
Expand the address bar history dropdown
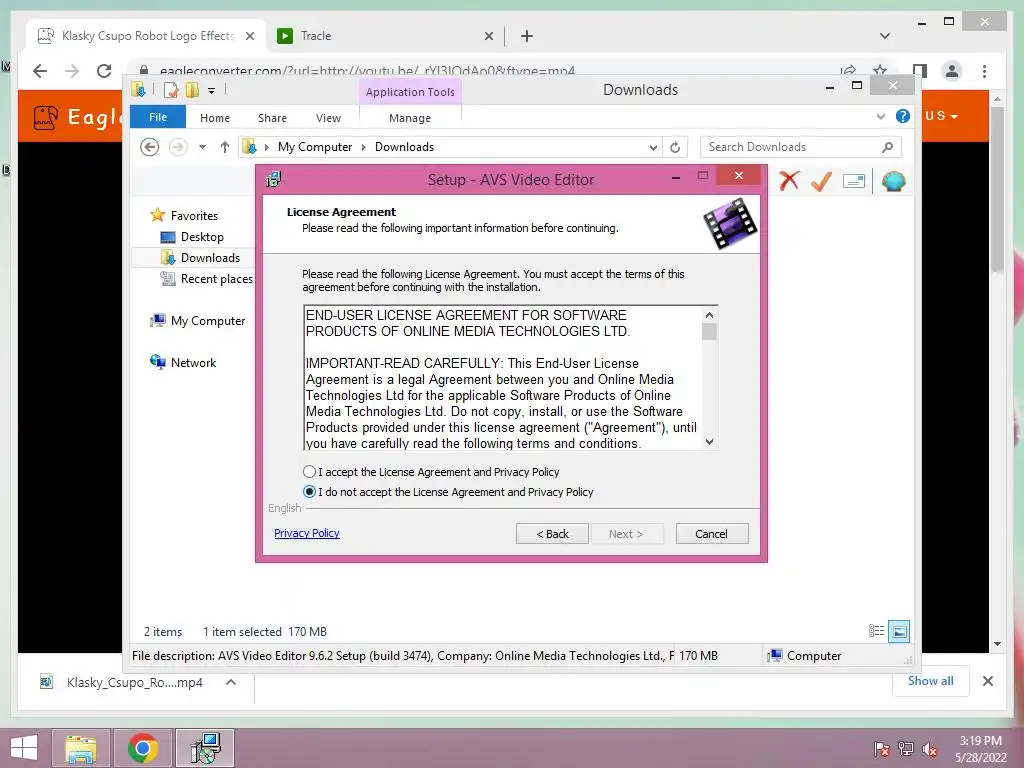[652, 148]
